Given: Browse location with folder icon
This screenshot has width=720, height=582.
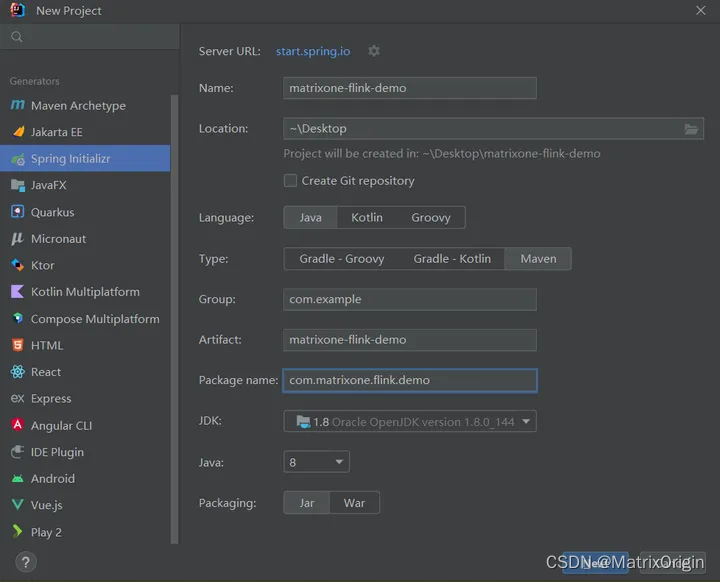Looking at the screenshot, I should (x=691, y=129).
